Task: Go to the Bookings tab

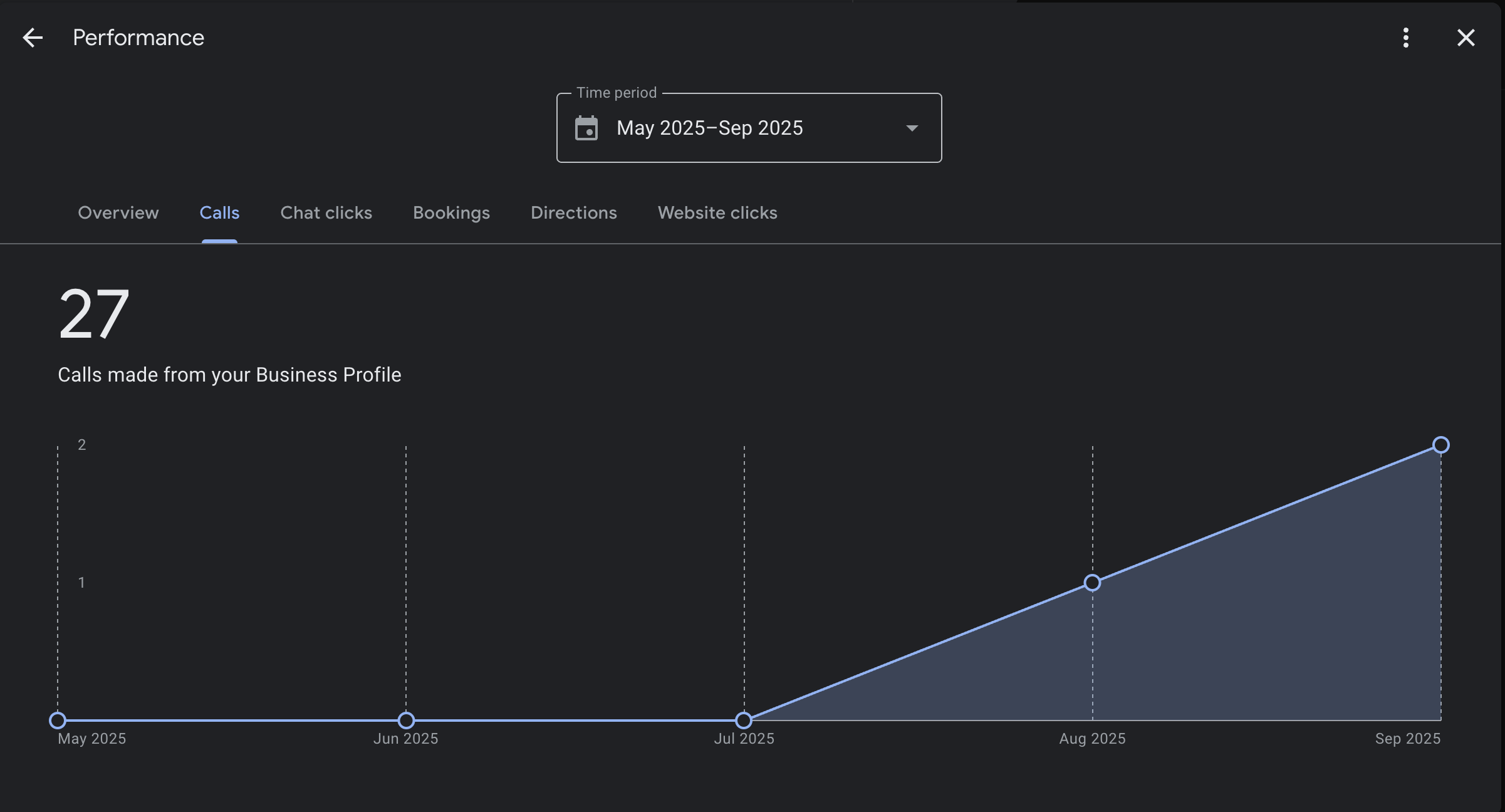Action: pos(451,213)
